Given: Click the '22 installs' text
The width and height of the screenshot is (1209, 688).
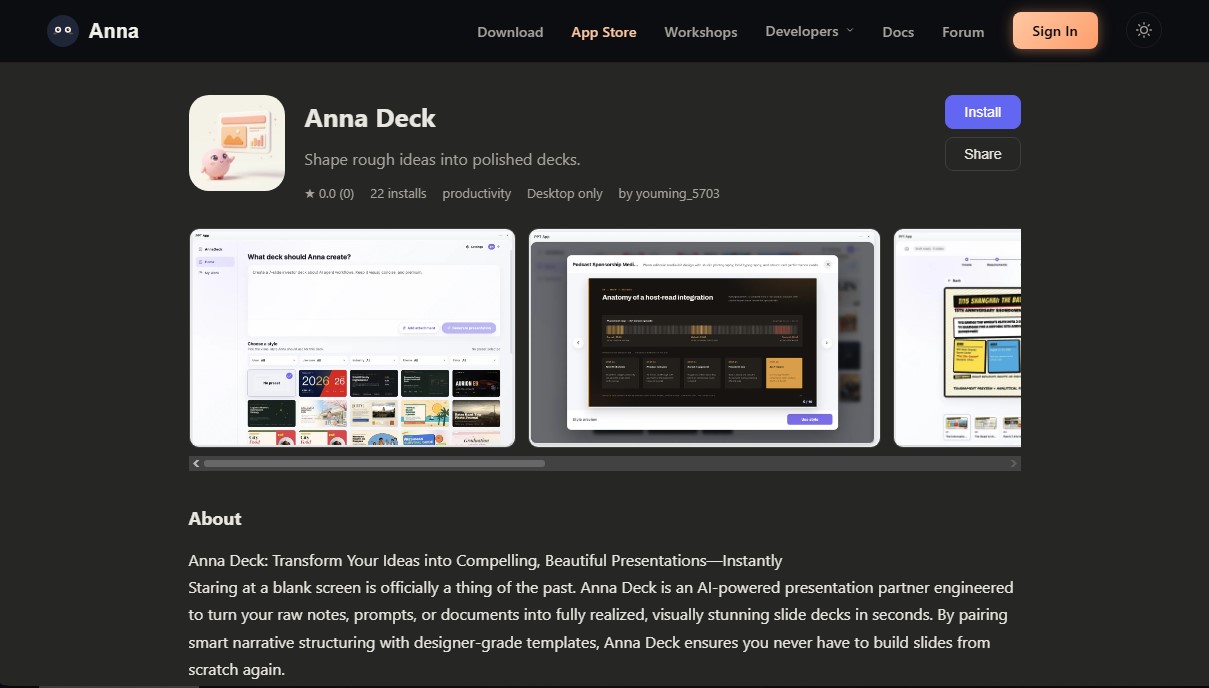Looking at the screenshot, I should (398, 194).
